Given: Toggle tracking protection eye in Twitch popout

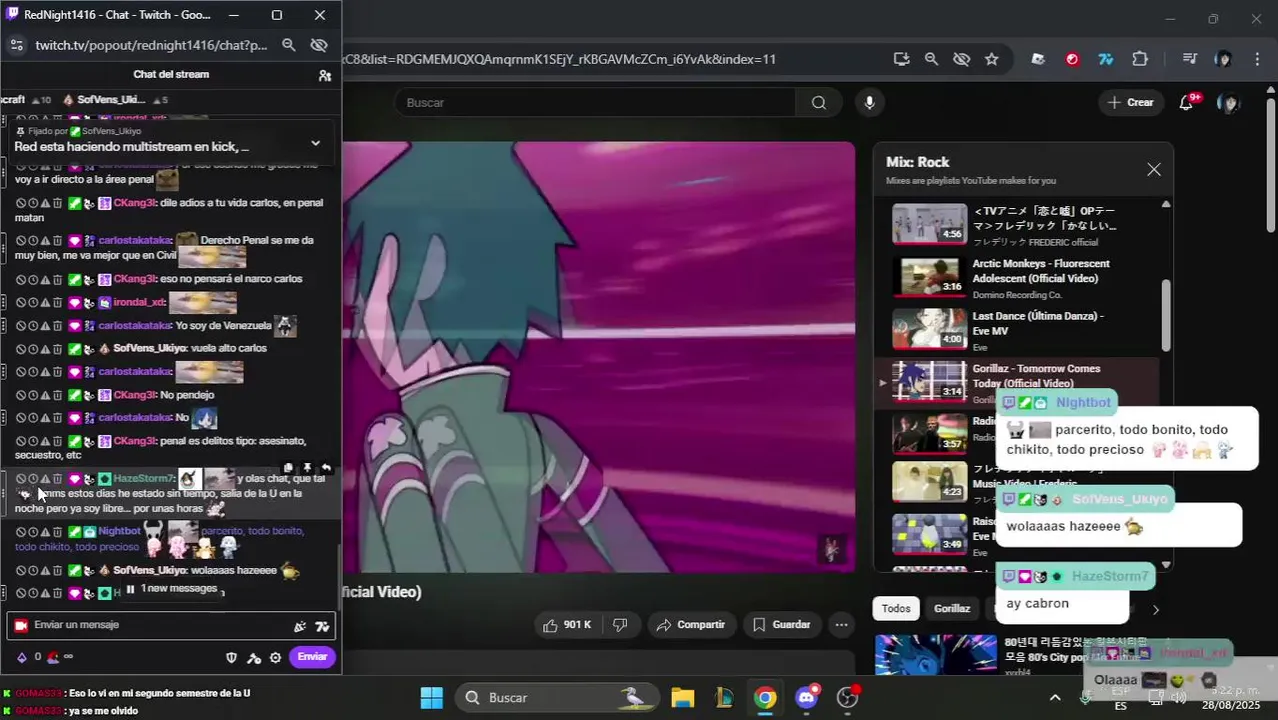Looking at the screenshot, I should [319, 45].
